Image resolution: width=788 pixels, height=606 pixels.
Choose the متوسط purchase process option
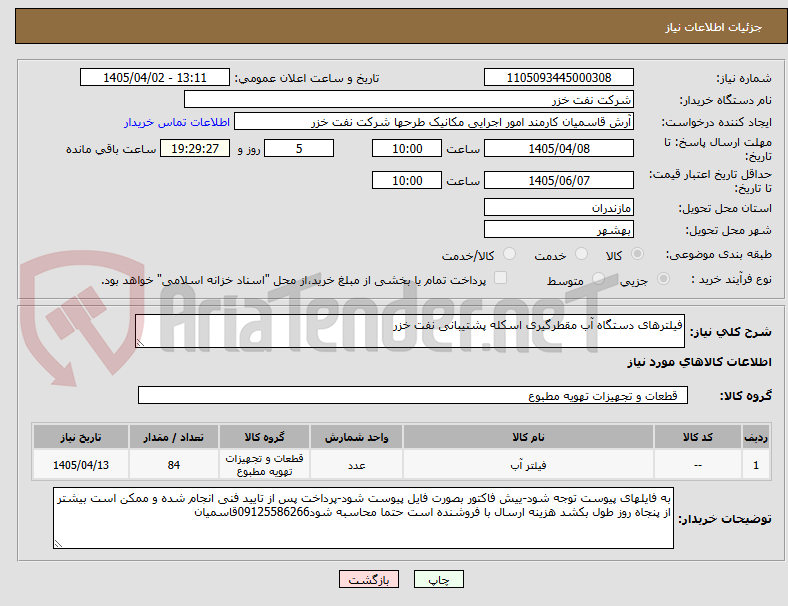pyautogui.click(x=598, y=279)
